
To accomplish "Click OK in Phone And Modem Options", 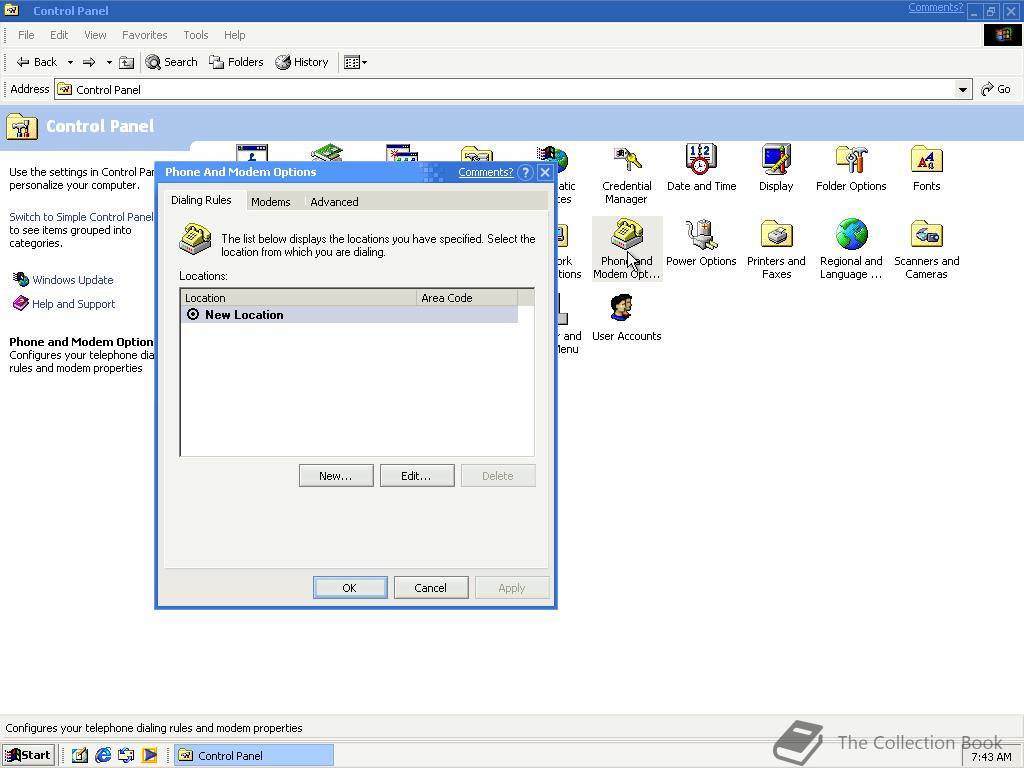I will click(x=349, y=588).
